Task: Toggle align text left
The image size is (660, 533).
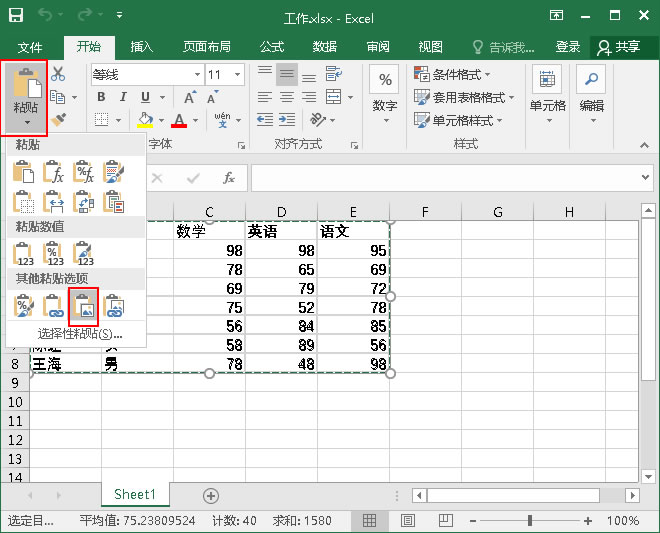Action: tap(265, 97)
